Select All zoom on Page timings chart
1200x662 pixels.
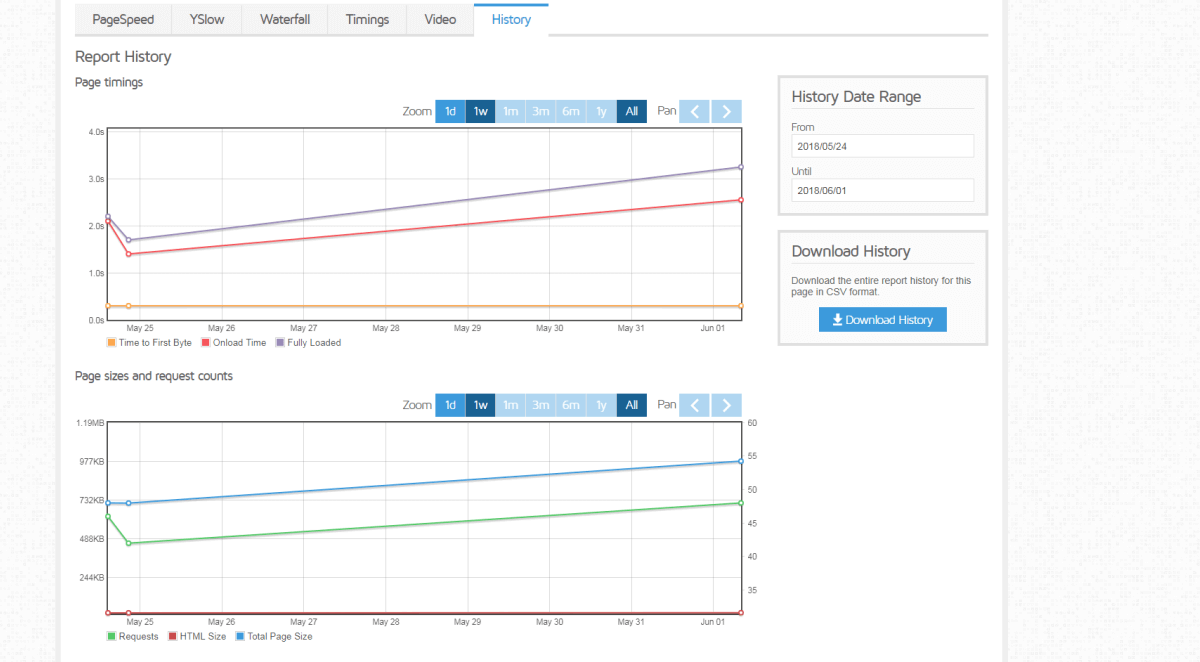coord(632,111)
